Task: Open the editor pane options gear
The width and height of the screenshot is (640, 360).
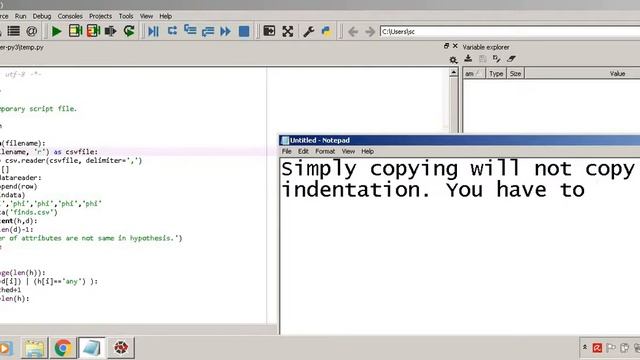Action: coord(453,60)
